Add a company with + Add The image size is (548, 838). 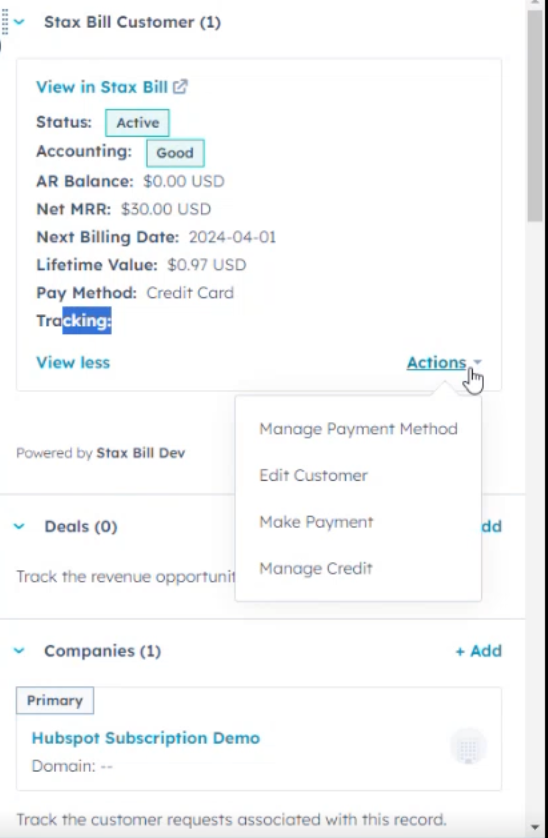tap(478, 651)
